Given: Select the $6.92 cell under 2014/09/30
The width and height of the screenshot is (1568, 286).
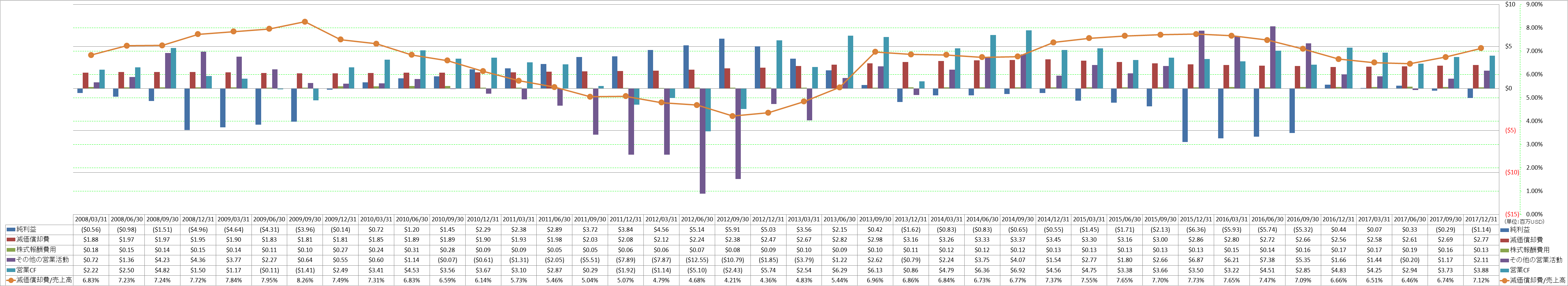Looking at the screenshot, I should [1017, 270].
